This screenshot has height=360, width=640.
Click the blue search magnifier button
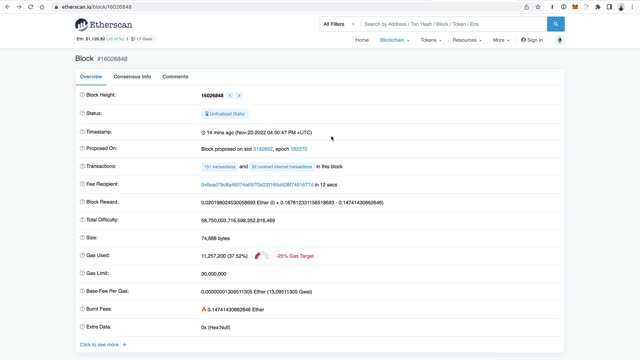pos(556,24)
